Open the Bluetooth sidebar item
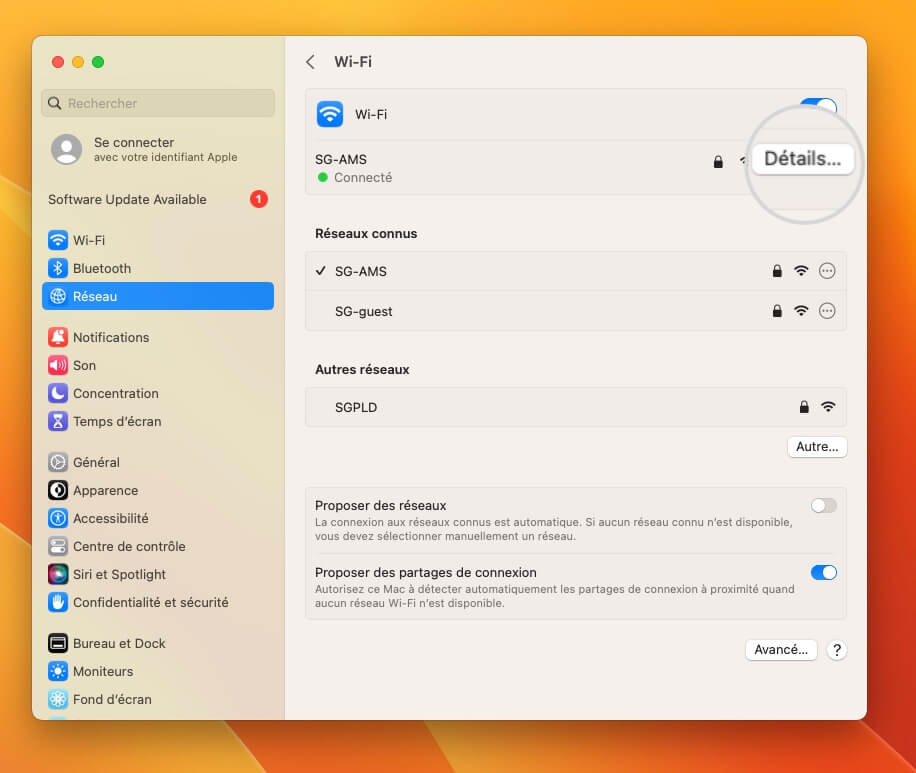916x773 pixels. coord(158,268)
